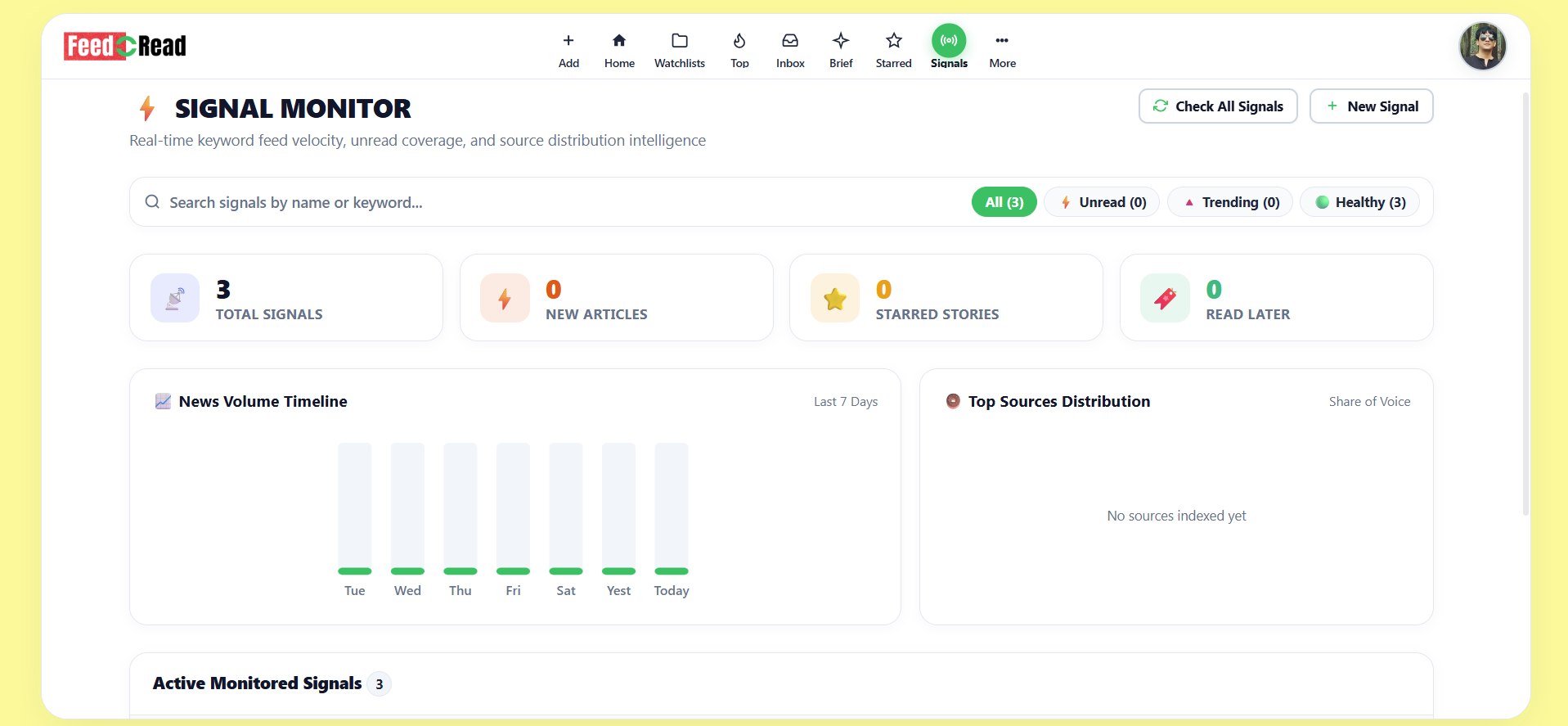Click the Signal Monitor lightning bolt icon

point(147,108)
